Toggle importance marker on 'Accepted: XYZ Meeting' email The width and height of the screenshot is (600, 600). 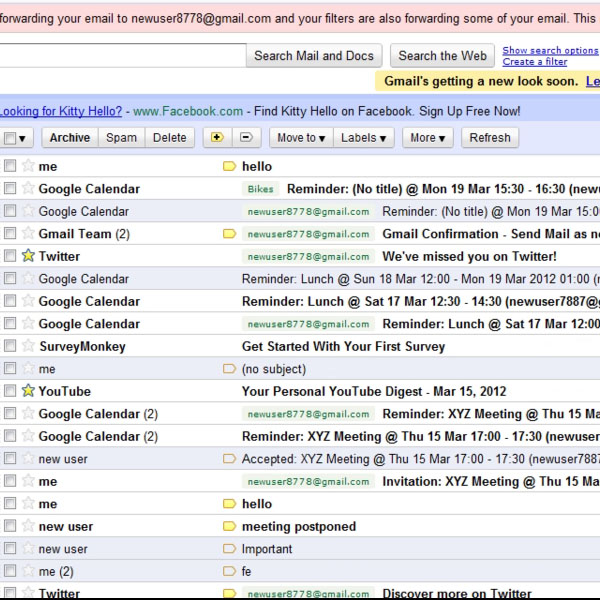click(229, 458)
